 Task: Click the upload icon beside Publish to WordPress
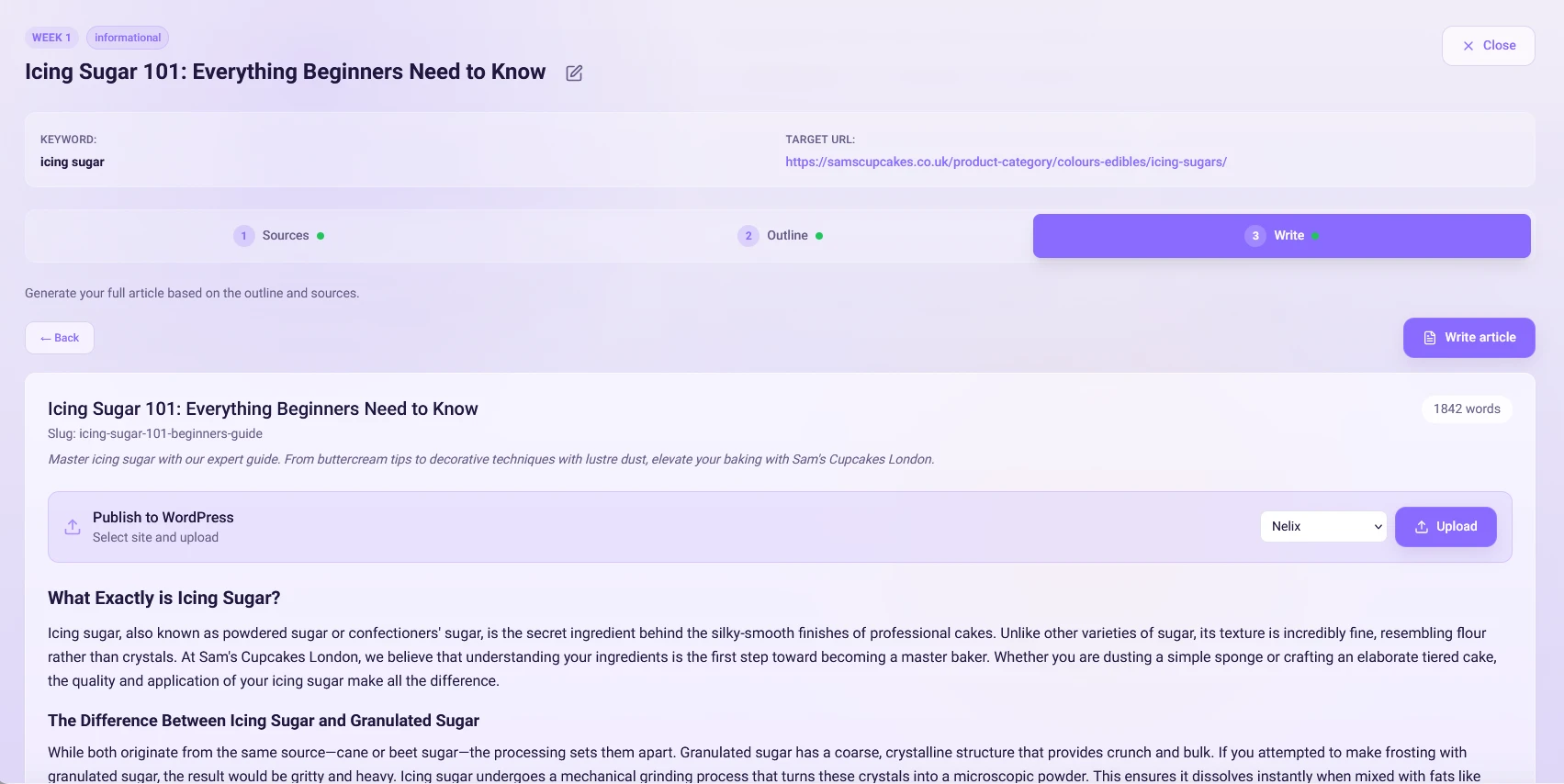72,526
